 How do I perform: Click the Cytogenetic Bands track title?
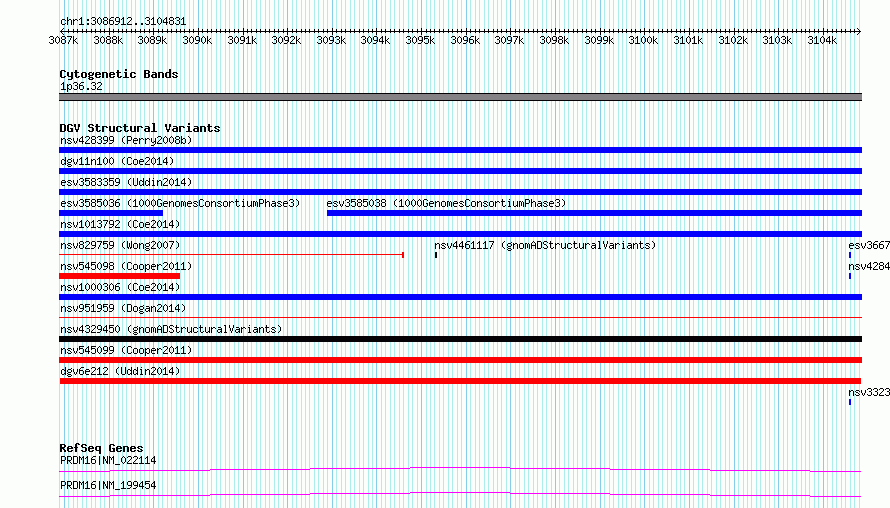(119, 74)
